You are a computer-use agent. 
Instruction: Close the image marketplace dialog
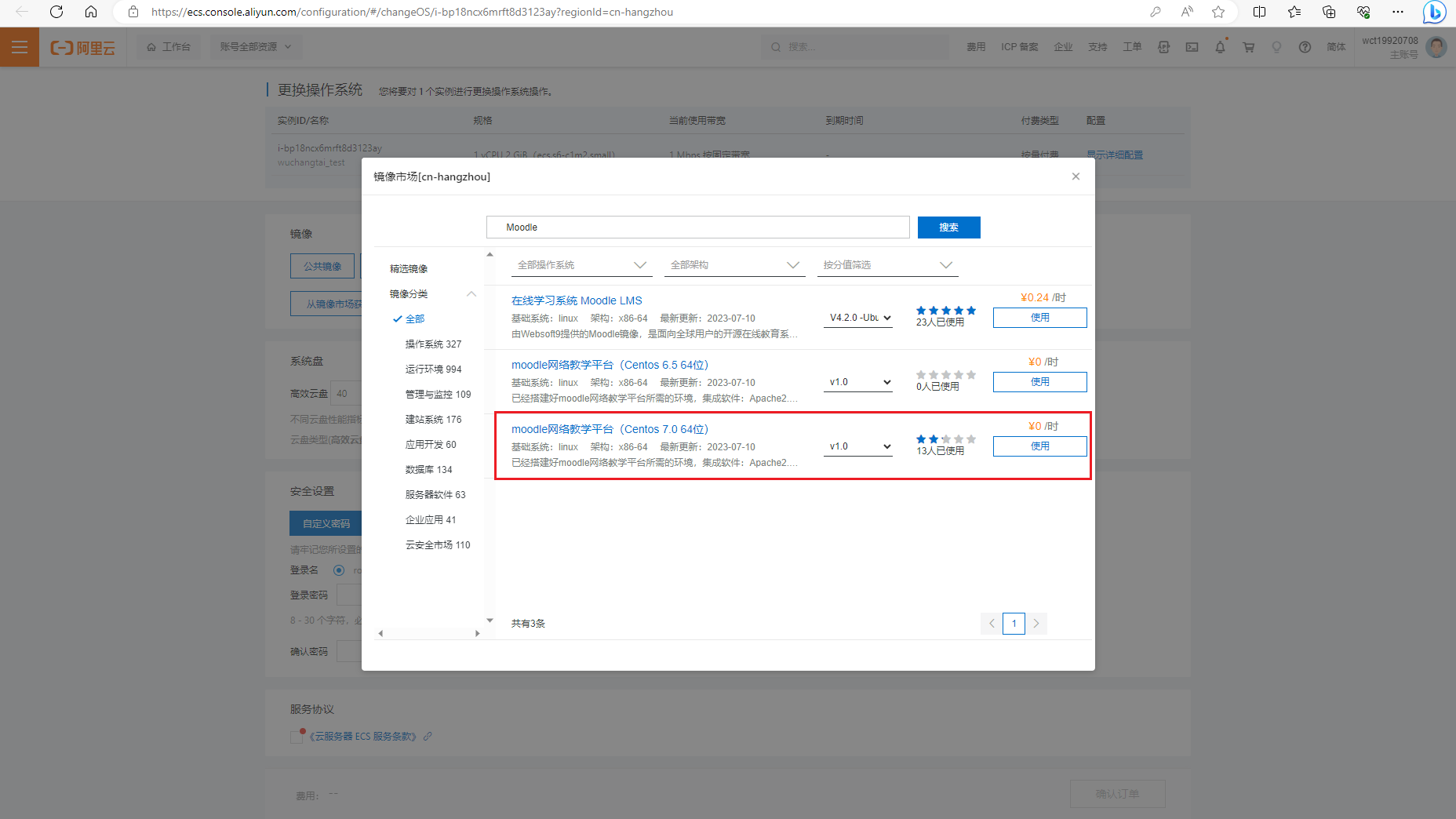click(x=1076, y=177)
